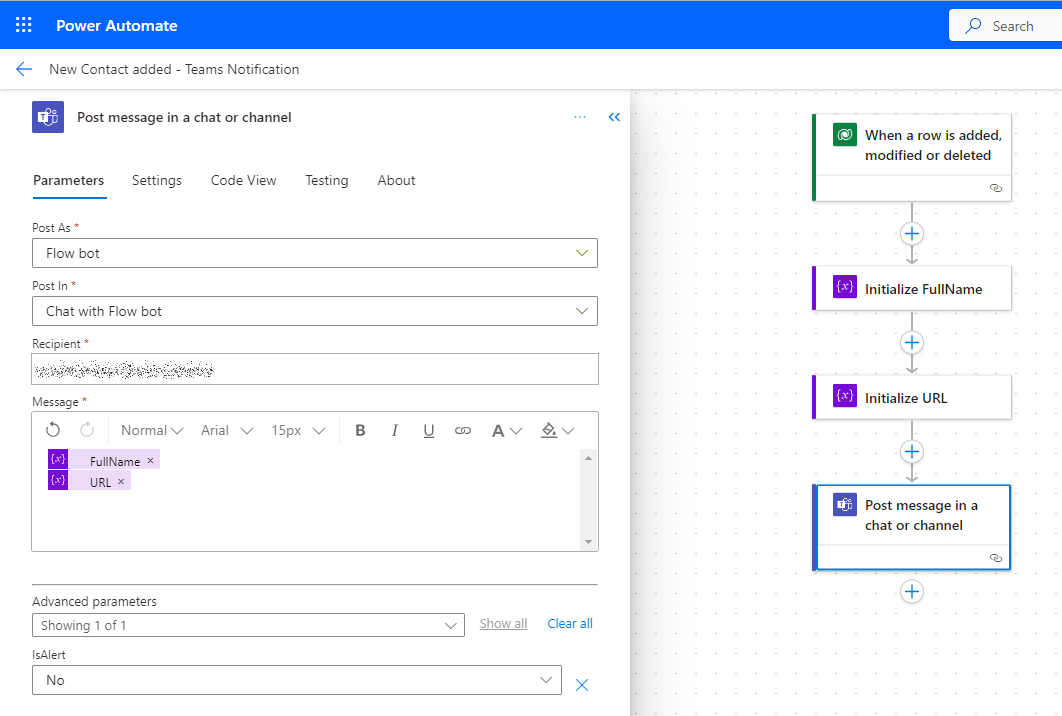
Task: Collapse the action panel with double chevron
Action: 614,117
